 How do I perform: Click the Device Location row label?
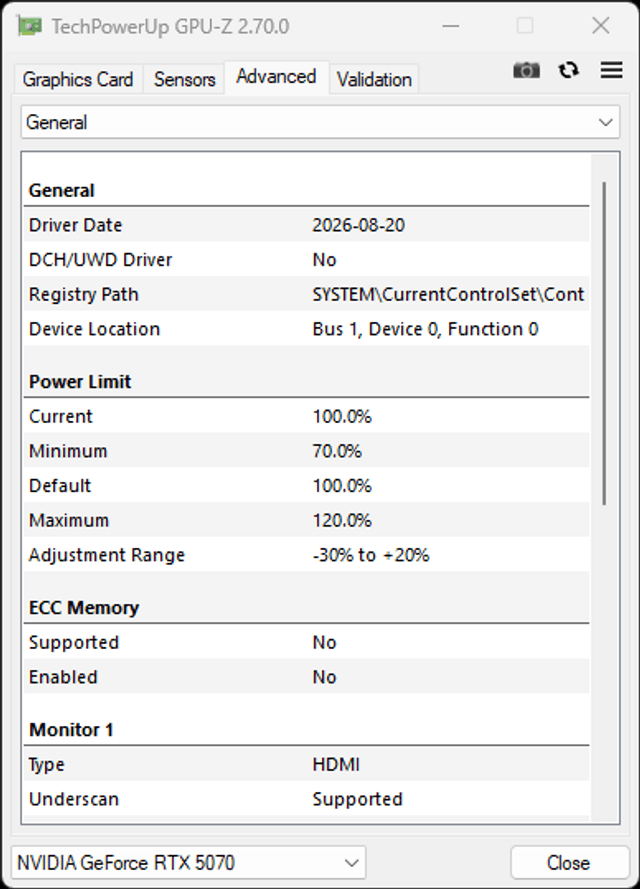tap(94, 329)
